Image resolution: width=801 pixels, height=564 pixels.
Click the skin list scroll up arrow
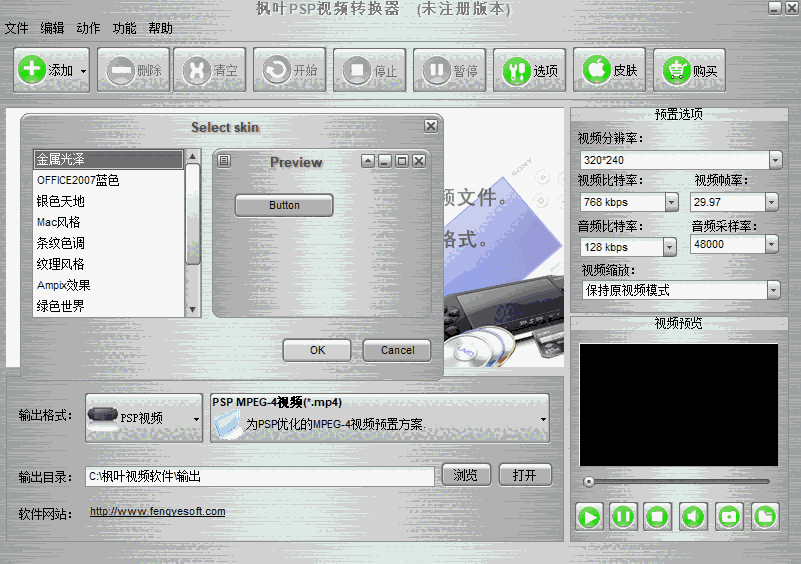(x=193, y=156)
